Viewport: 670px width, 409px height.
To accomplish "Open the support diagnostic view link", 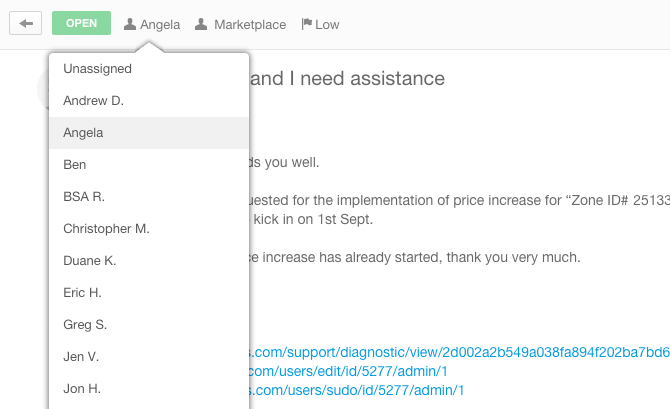I will tap(459, 352).
